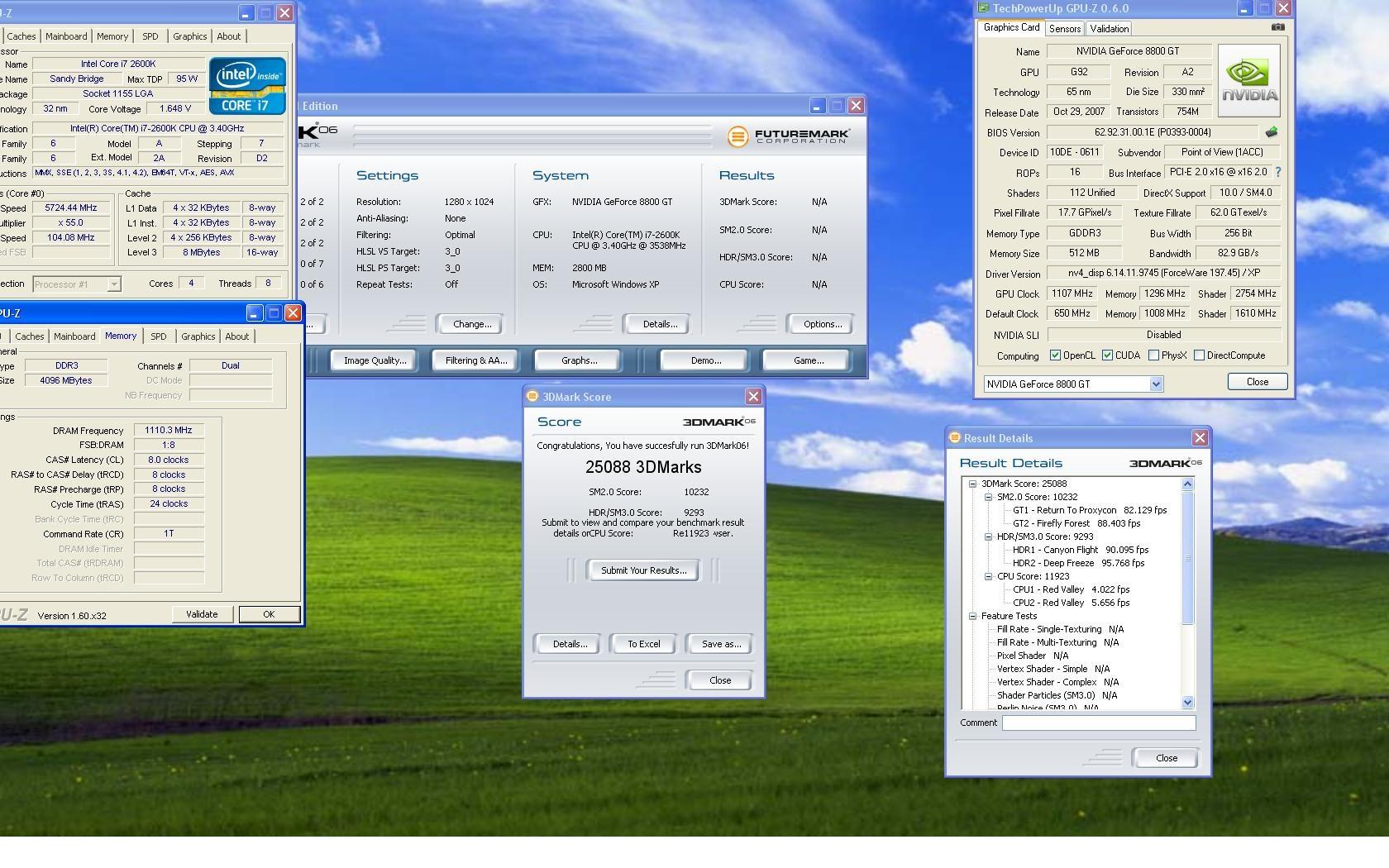The image size is (1389, 868).
Task: Click Close button in Result Details
Action: point(1166,758)
